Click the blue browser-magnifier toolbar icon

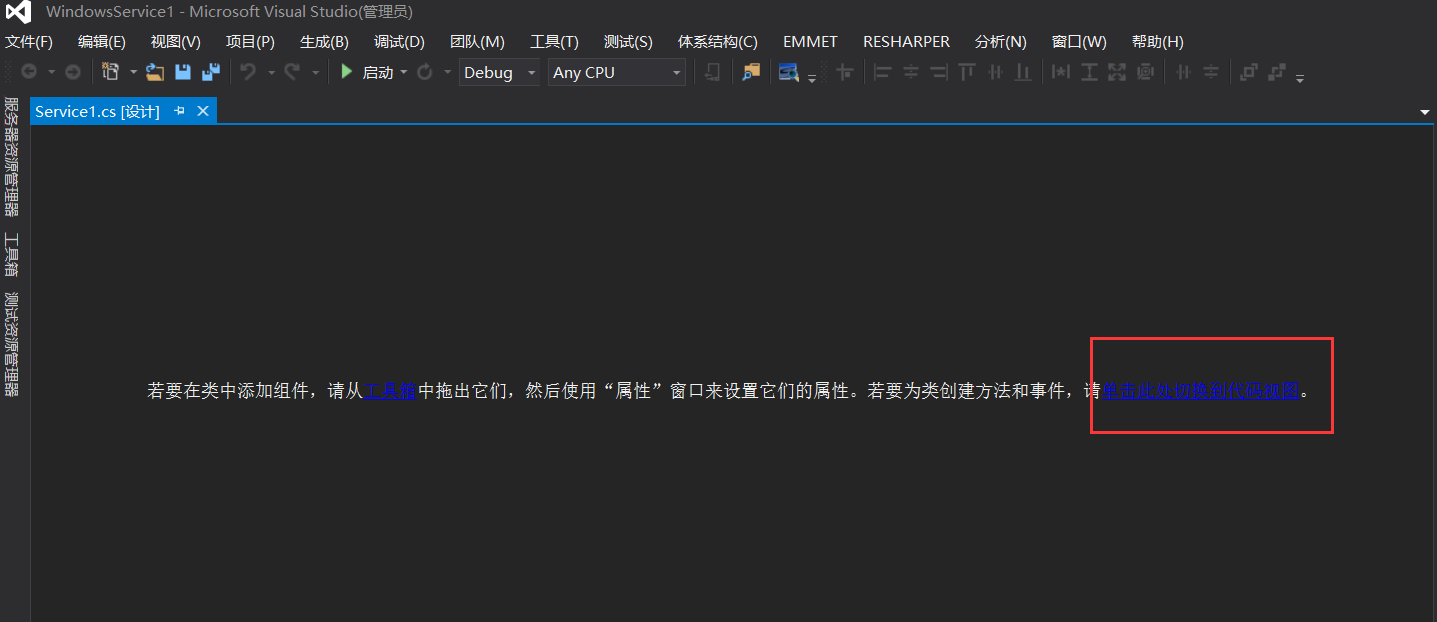tap(789, 72)
